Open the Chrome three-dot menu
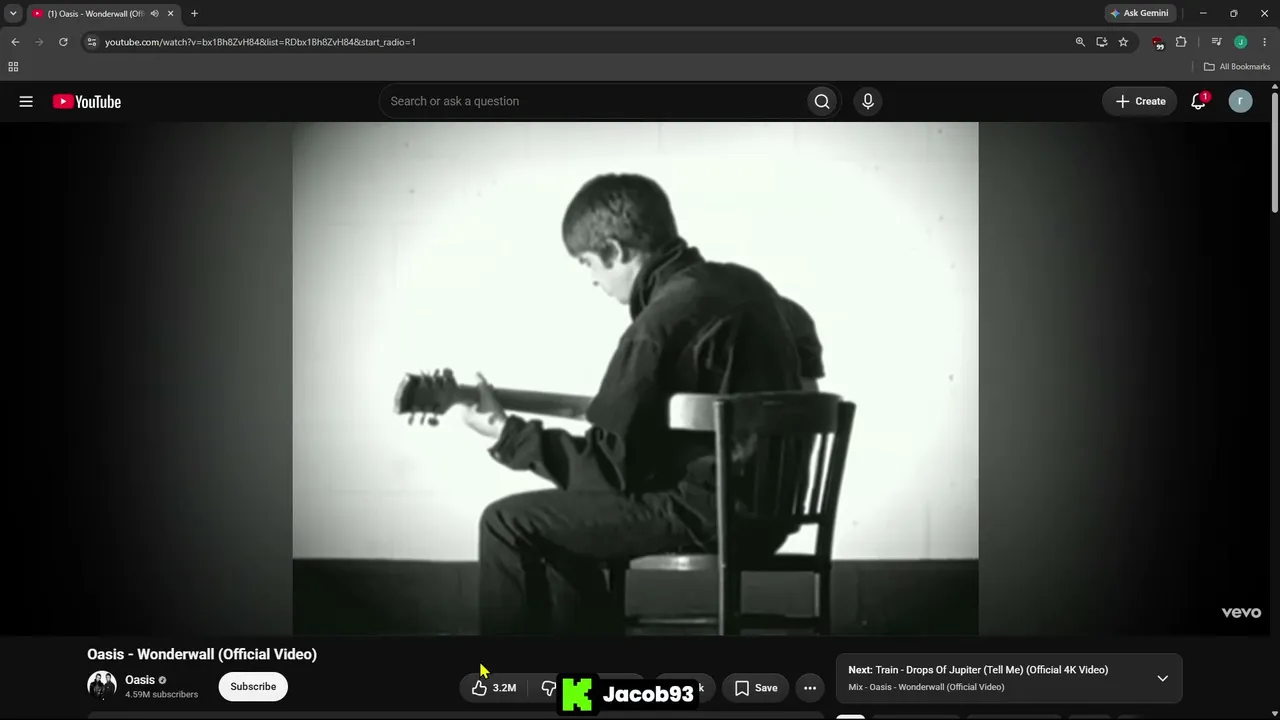The width and height of the screenshot is (1280, 720). (x=1265, y=42)
